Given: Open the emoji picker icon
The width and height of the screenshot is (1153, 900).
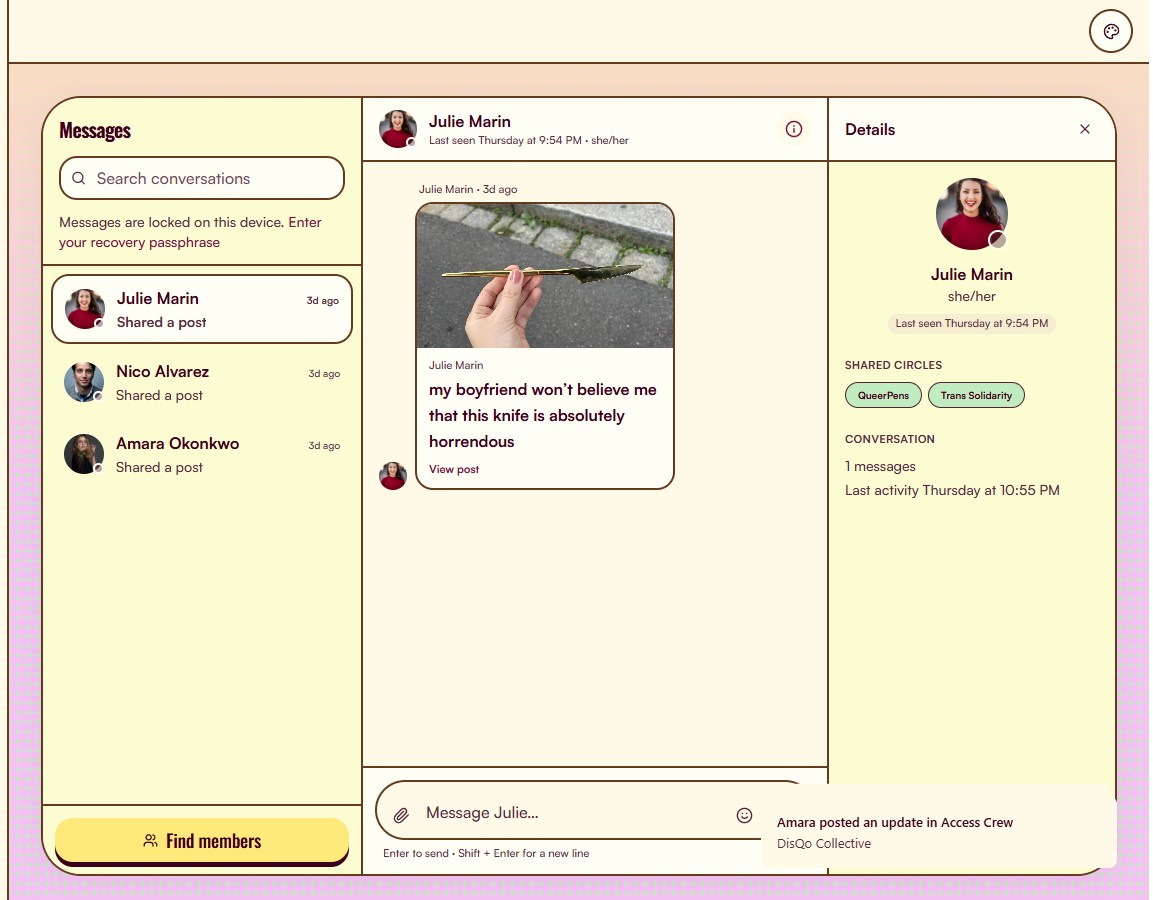Looking at the screenshot, I should (744, 815).
